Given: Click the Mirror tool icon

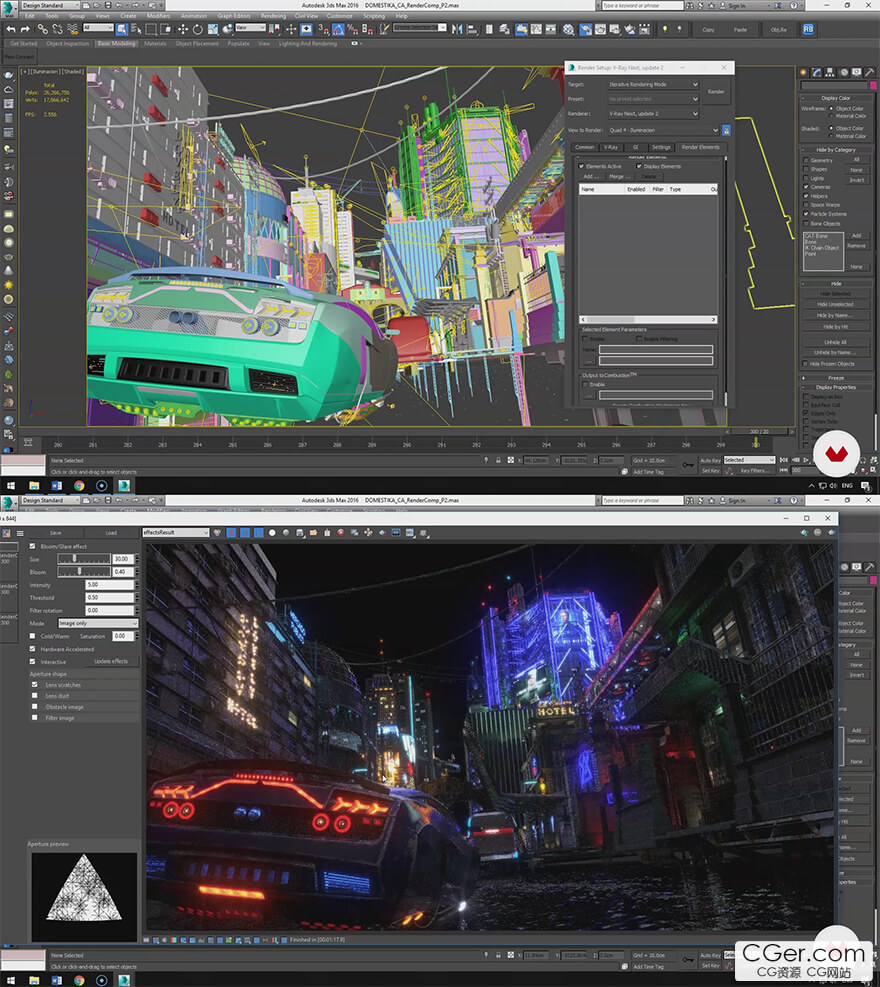Looking at the screenshot, I should tap(457, 29).
